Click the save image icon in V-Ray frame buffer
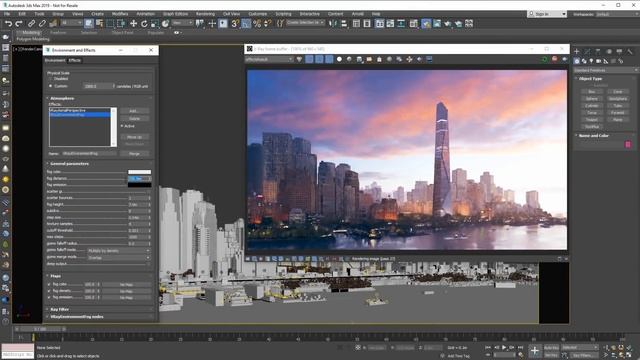This screenshot has width=640, height=360. click(359, 60)
